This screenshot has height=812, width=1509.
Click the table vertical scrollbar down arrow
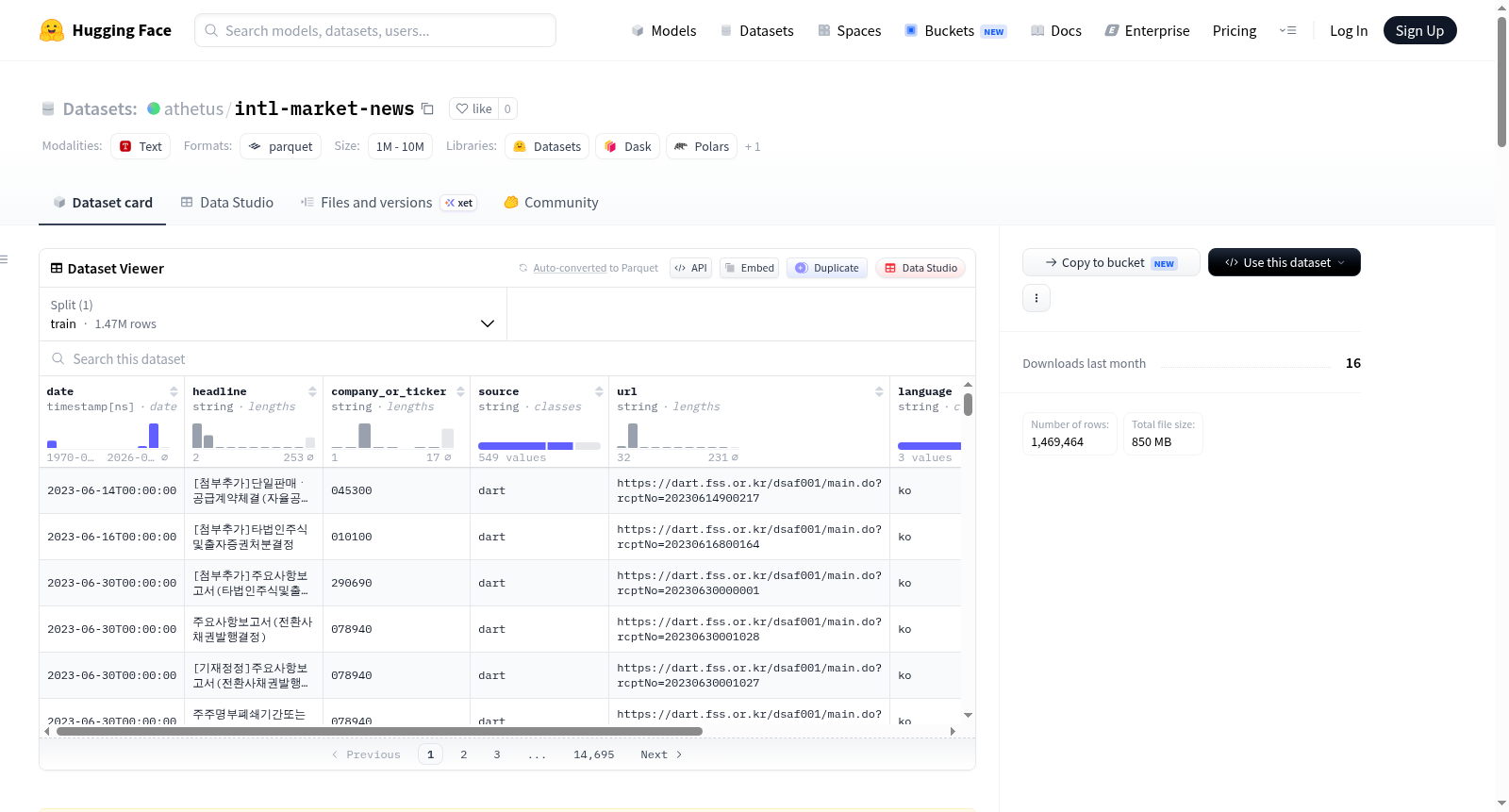tap(968, 716)
